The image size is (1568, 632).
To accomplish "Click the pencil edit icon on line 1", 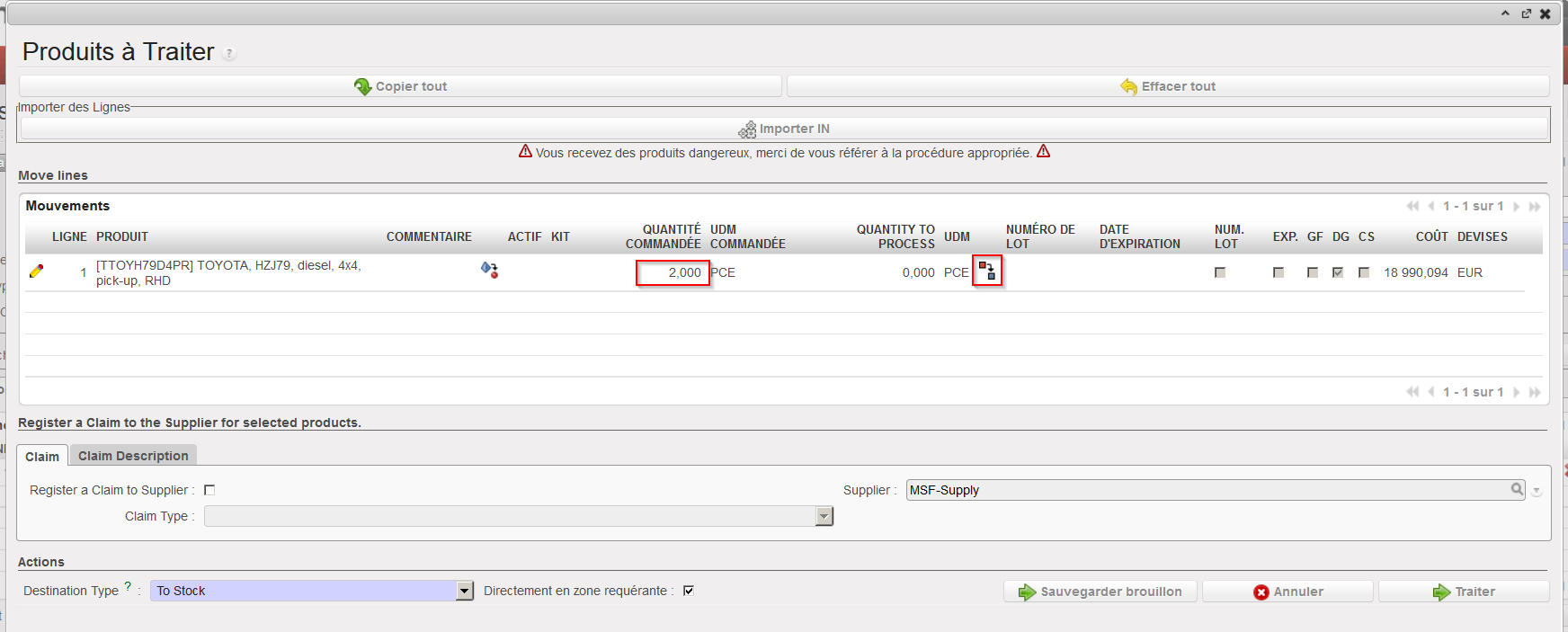I will pyautogui.click(x=36, y=271).
